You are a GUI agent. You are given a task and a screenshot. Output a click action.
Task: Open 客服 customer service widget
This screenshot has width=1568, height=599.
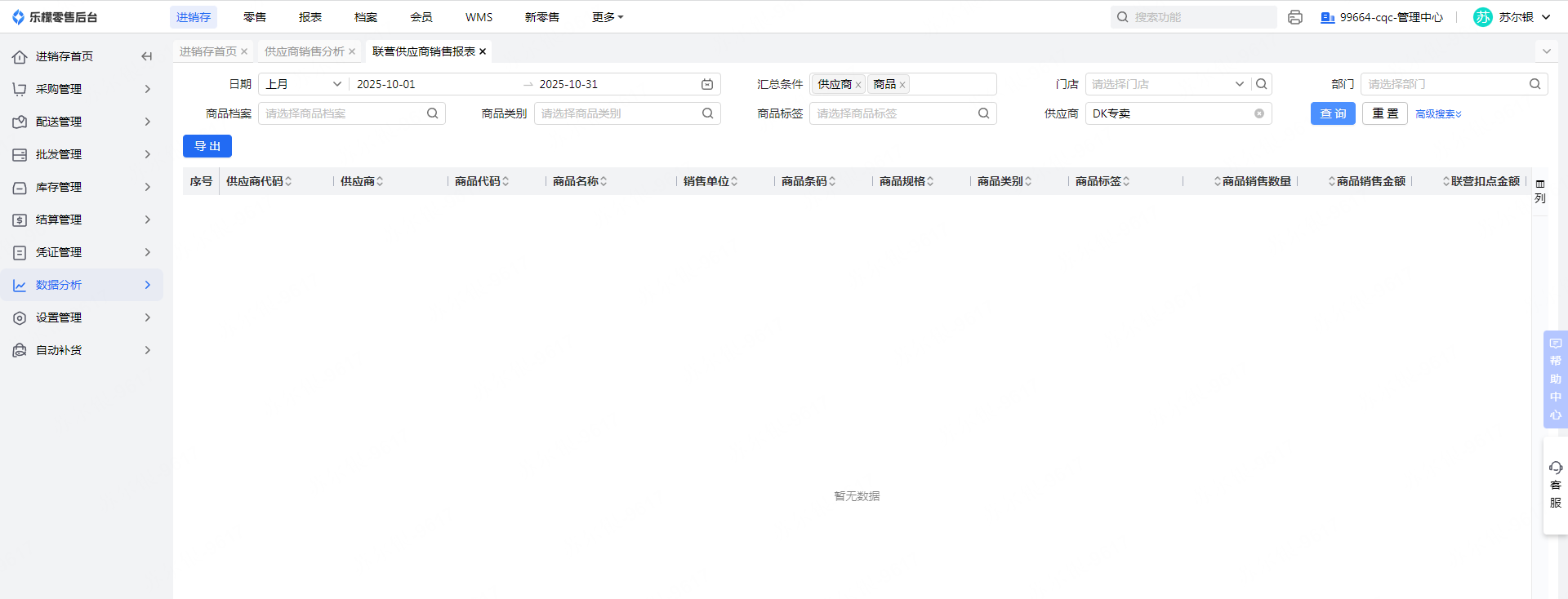coord(1556,486)
